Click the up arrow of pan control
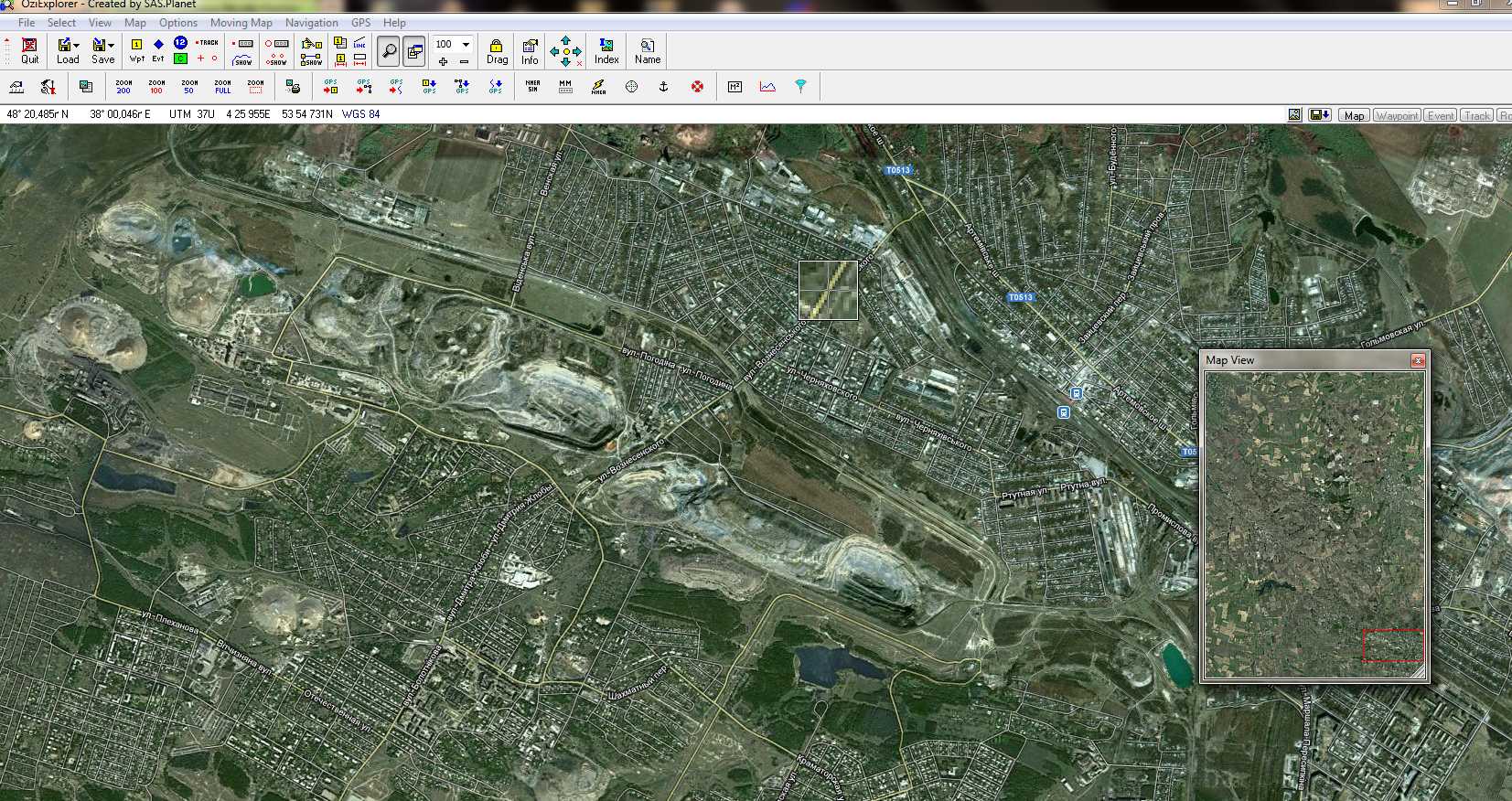Image resolution: width=1512 pixels, height=801 pixels. coord(565,40)
